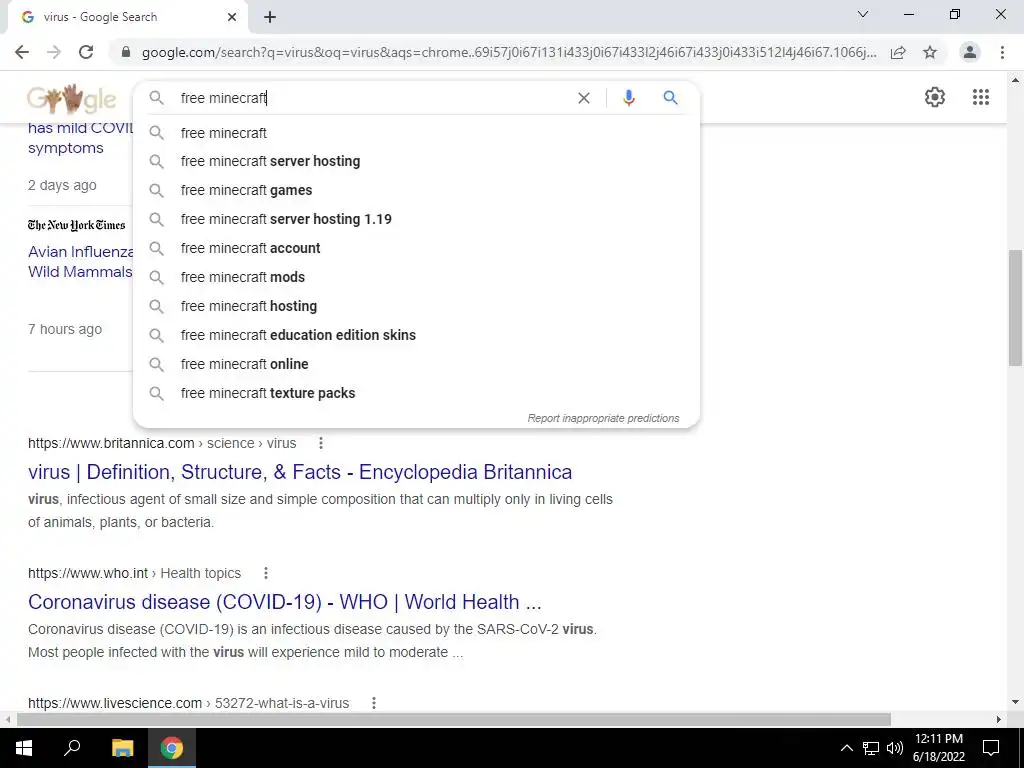Click the browser forward arrow
The height and width of the screenshot is (768, 1024).
pos(54,52)
